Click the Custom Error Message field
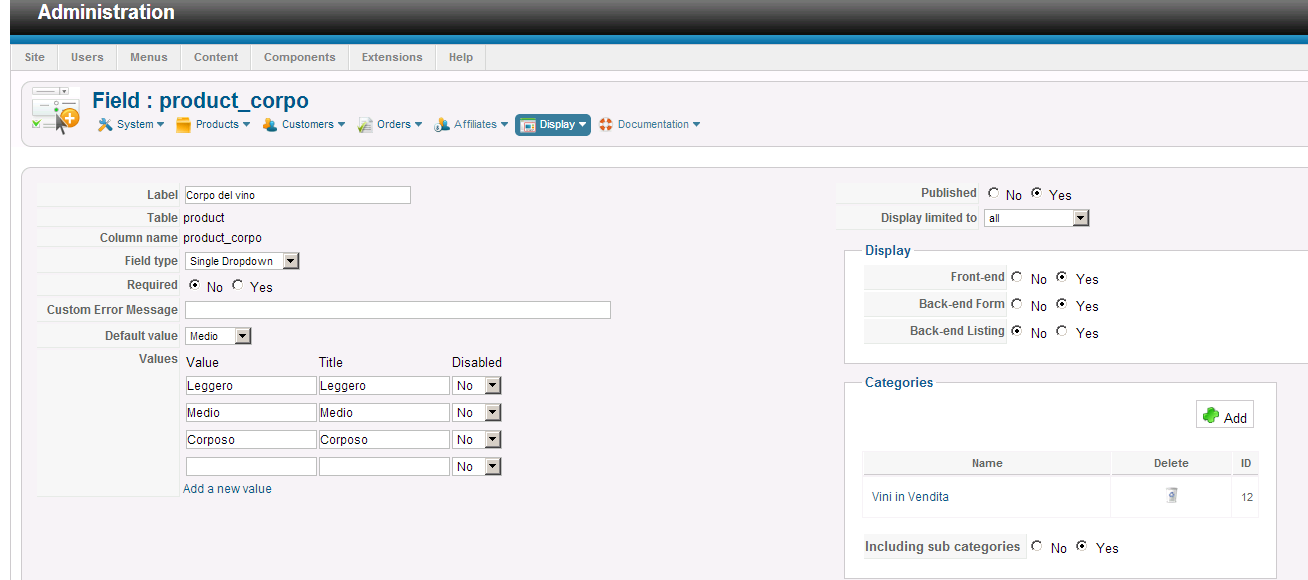 [x=397, y=310]
